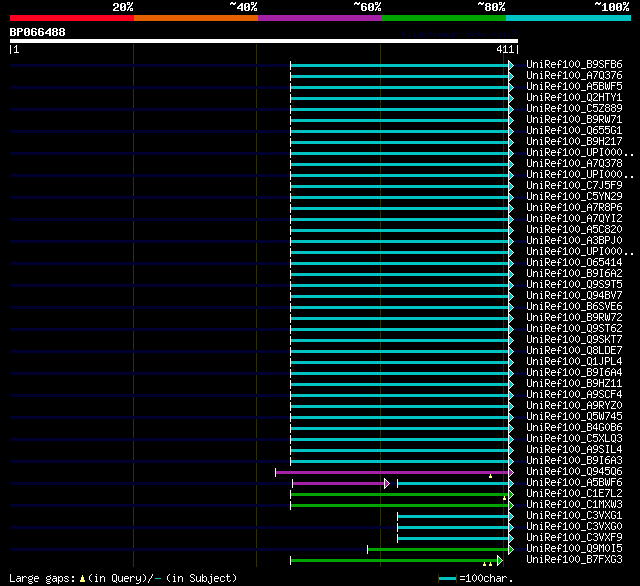The height and width of the screenshot is (586, 640).
Task: Click the purple arrowhead ending Q945Q6 bar
Action: (511, 473)
